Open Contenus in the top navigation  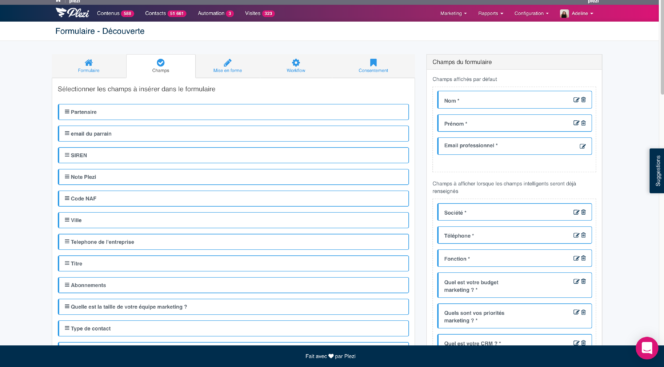(x=115, y=14)
